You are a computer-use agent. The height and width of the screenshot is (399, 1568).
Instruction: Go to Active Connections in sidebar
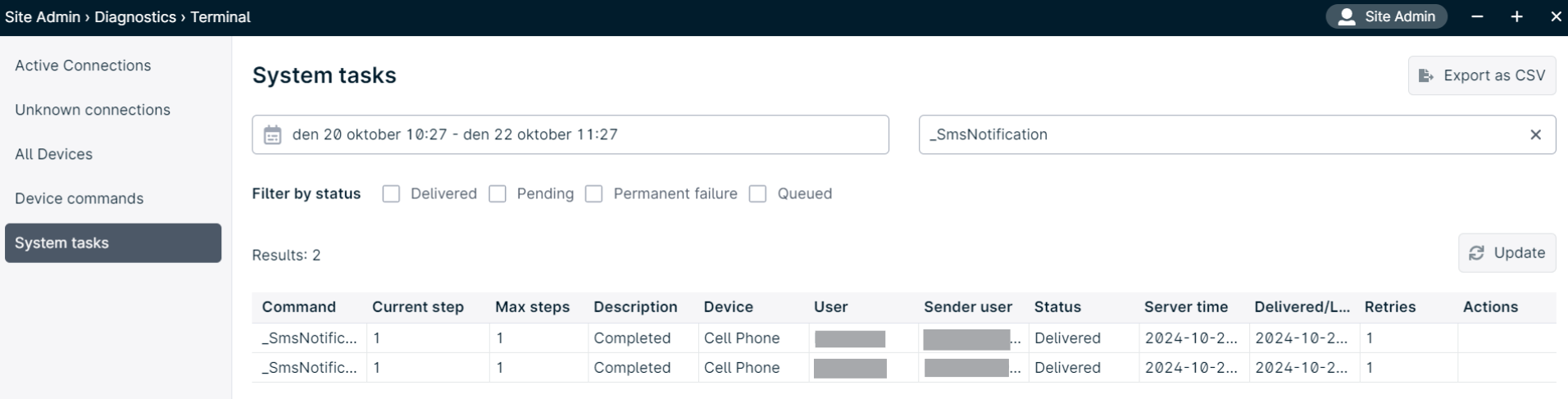pos(83,66)
